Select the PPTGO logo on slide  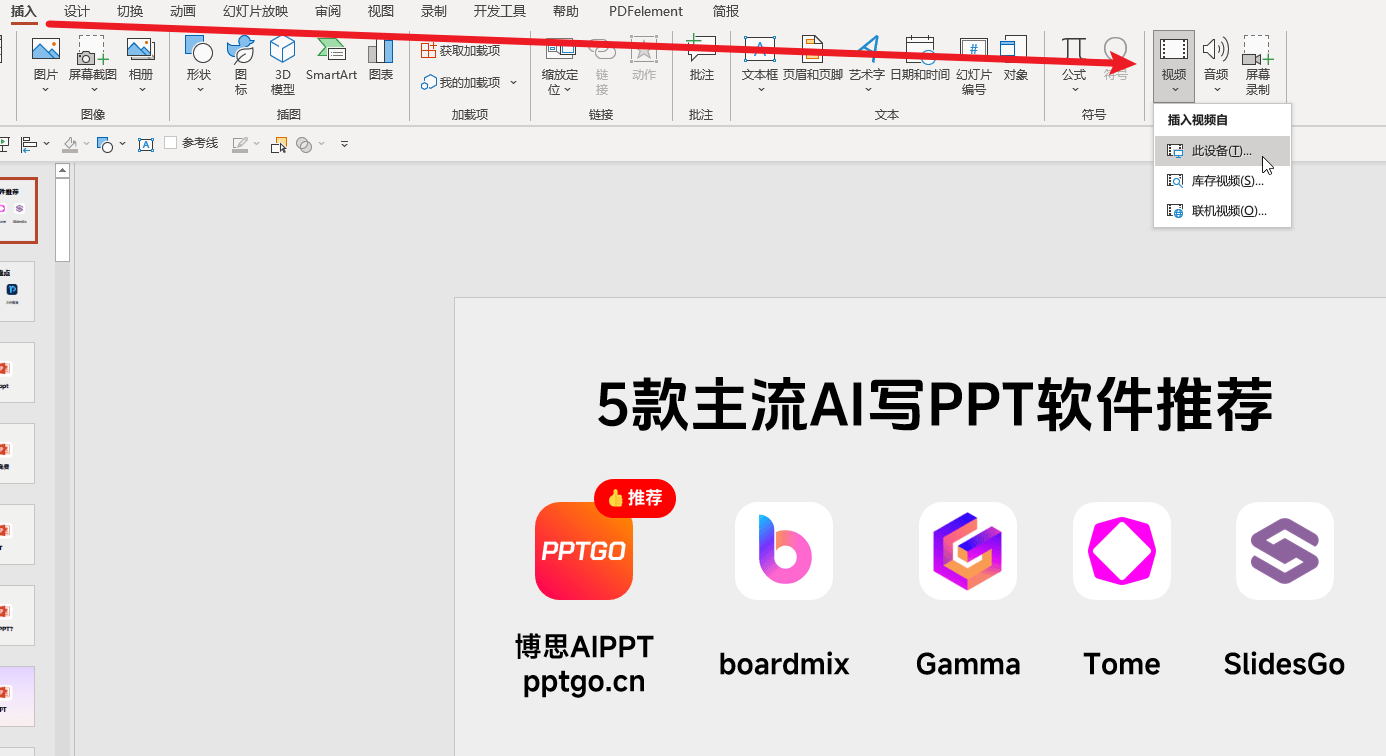pos(584,551)
